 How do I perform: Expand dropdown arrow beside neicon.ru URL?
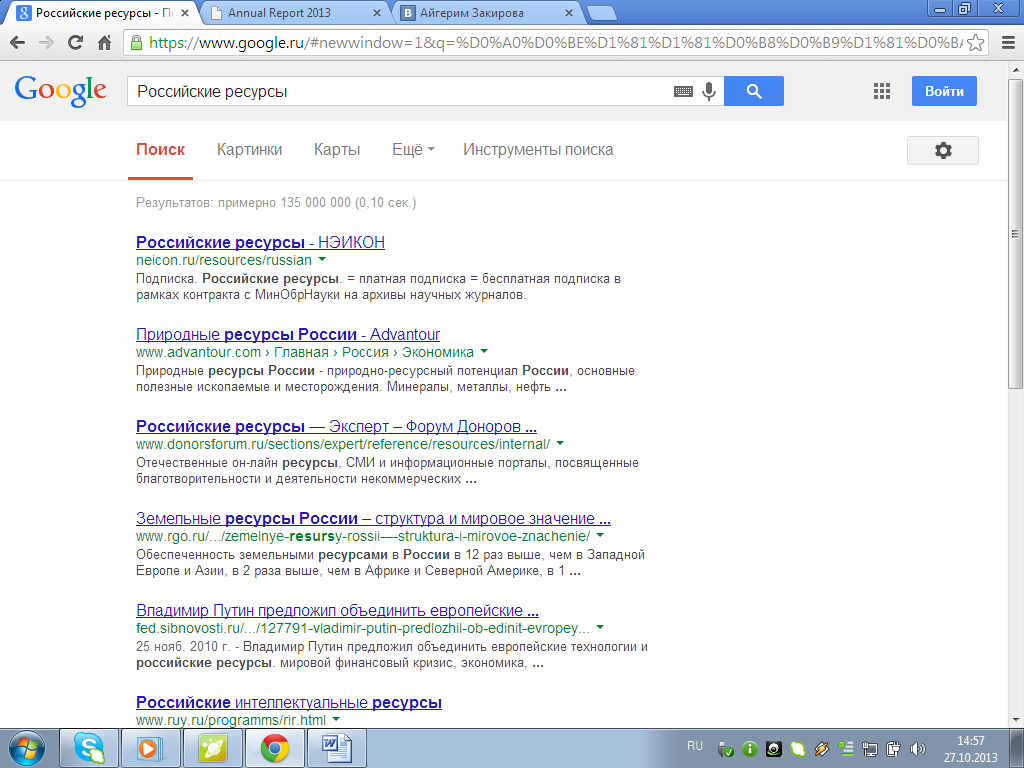[x=322, y=260]
